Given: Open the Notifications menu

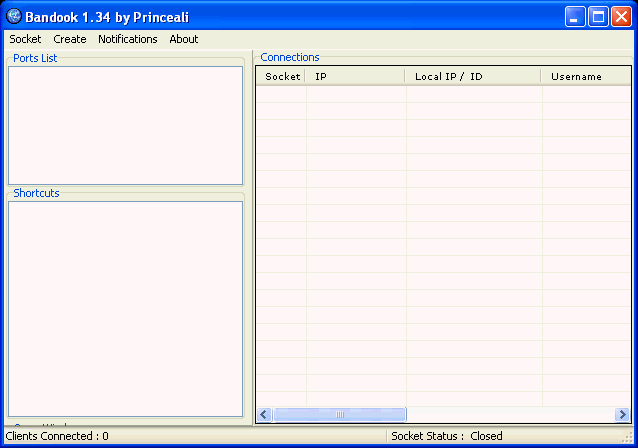Looking at the screenshot, I should coord(127,39).
